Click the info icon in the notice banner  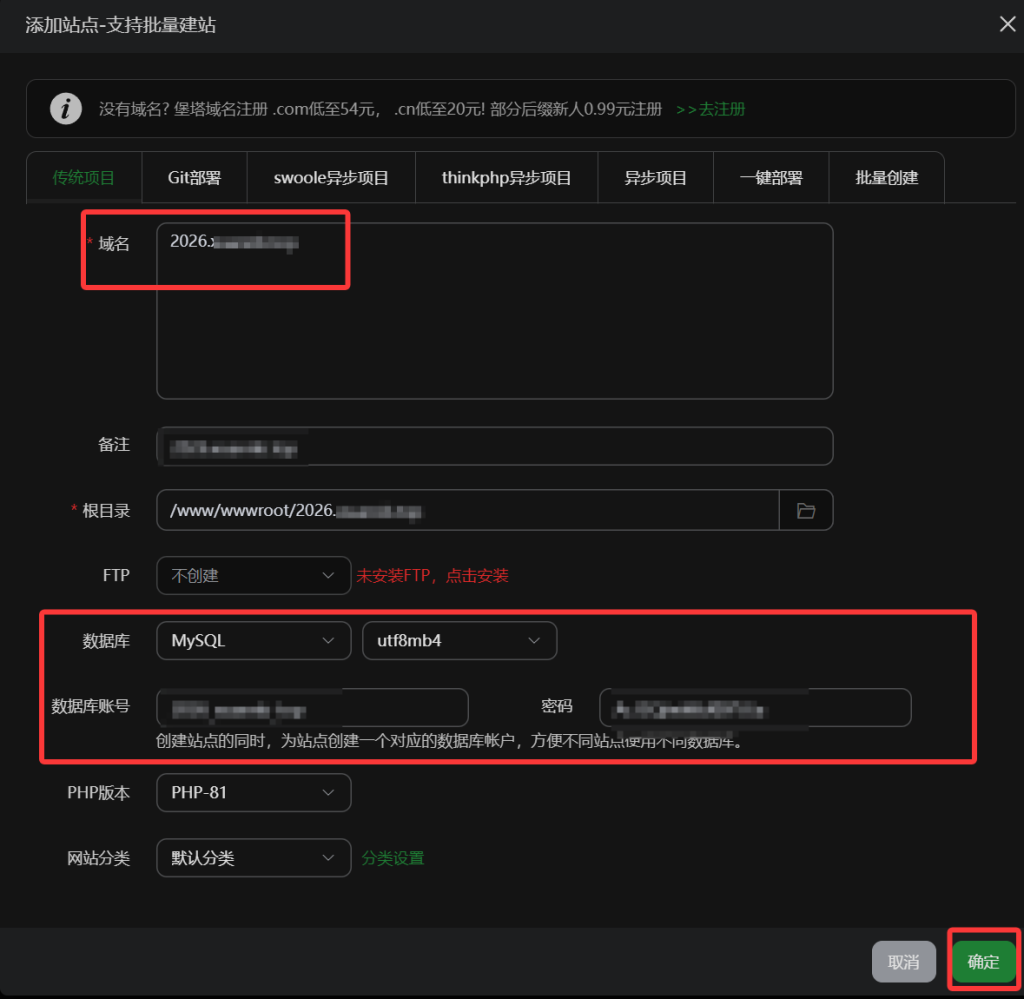click(x=66, y=108)
